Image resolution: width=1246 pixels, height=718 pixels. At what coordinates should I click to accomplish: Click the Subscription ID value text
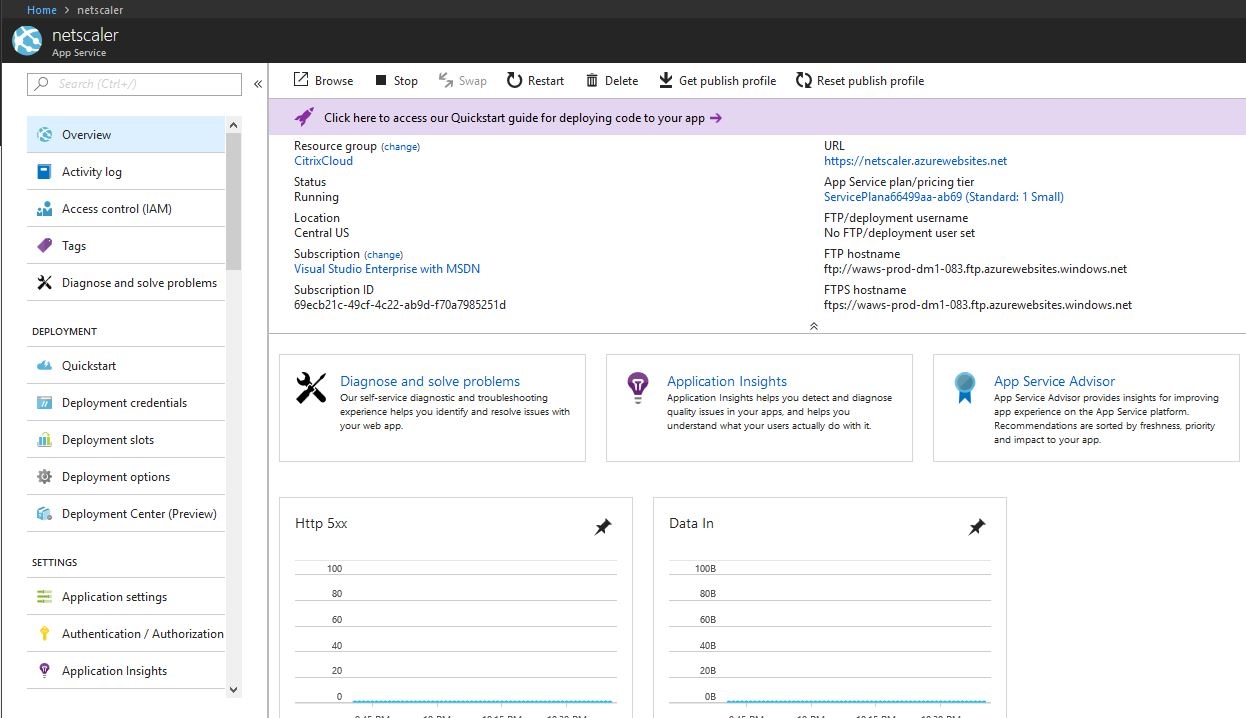pyautogui.click(x=400, y=305)
